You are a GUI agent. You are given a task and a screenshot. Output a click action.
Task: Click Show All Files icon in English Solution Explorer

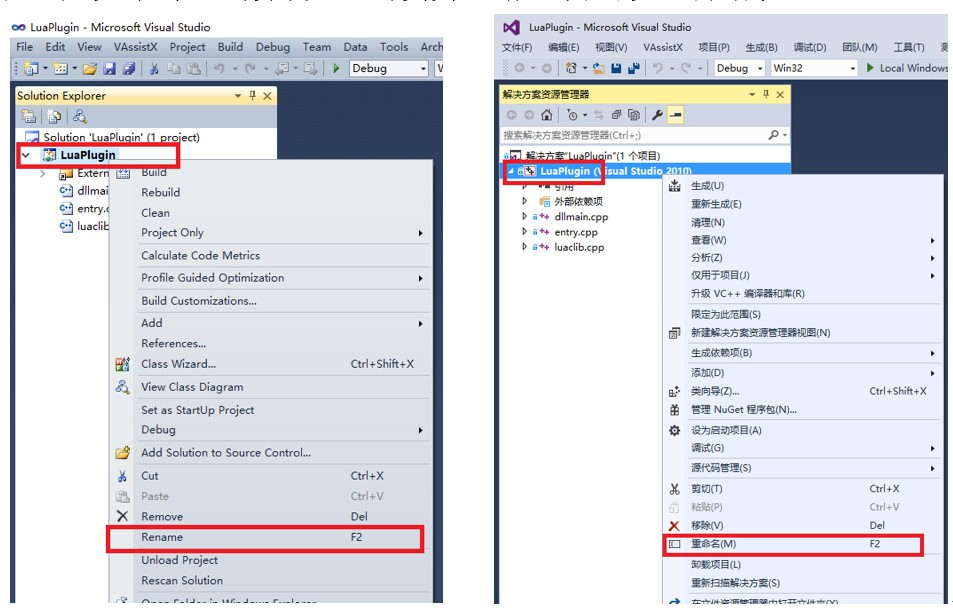click(x=55, y=116)
